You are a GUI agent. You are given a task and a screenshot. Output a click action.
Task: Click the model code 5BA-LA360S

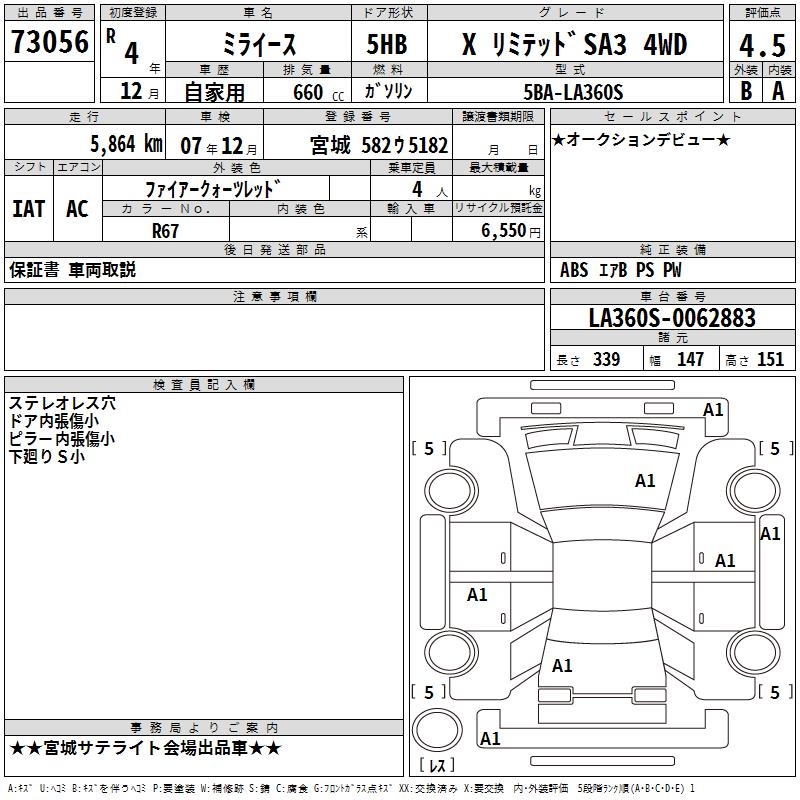coord(573,92)
